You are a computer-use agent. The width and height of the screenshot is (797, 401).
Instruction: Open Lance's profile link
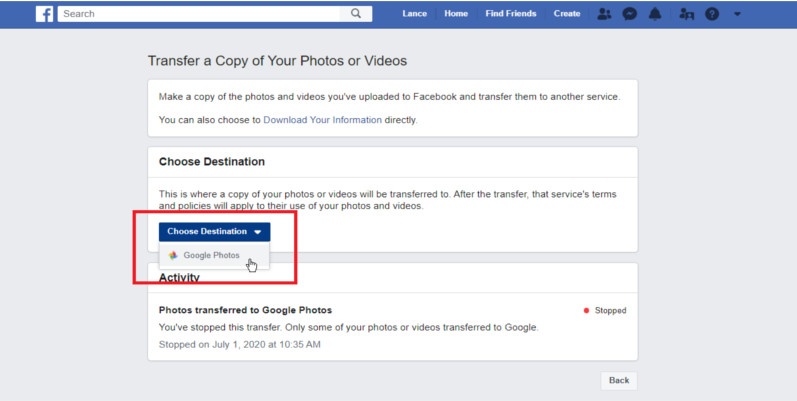coord(415,14)
